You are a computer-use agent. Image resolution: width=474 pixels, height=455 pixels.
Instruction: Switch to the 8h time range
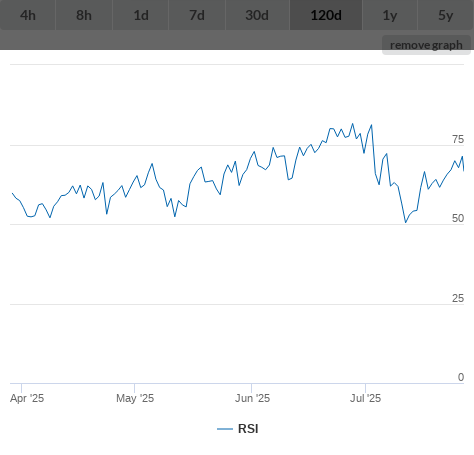[x=84, y=15]
